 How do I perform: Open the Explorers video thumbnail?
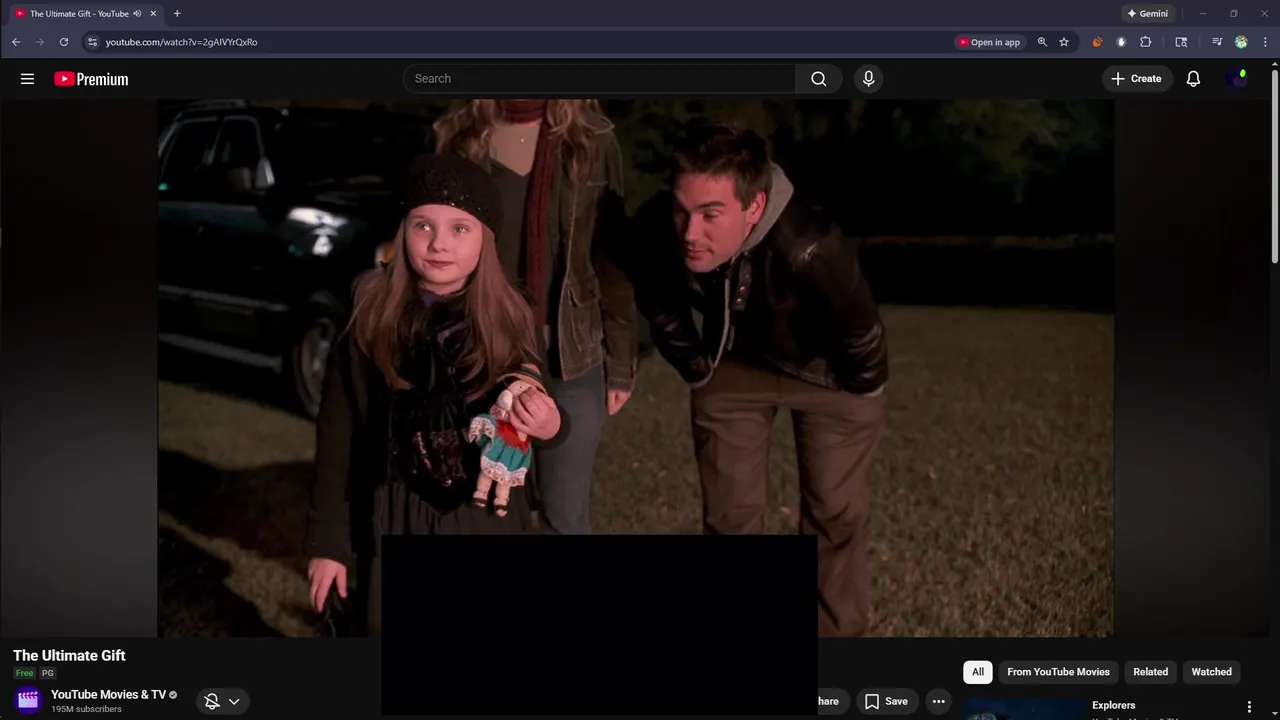(x=1025, y=709)
